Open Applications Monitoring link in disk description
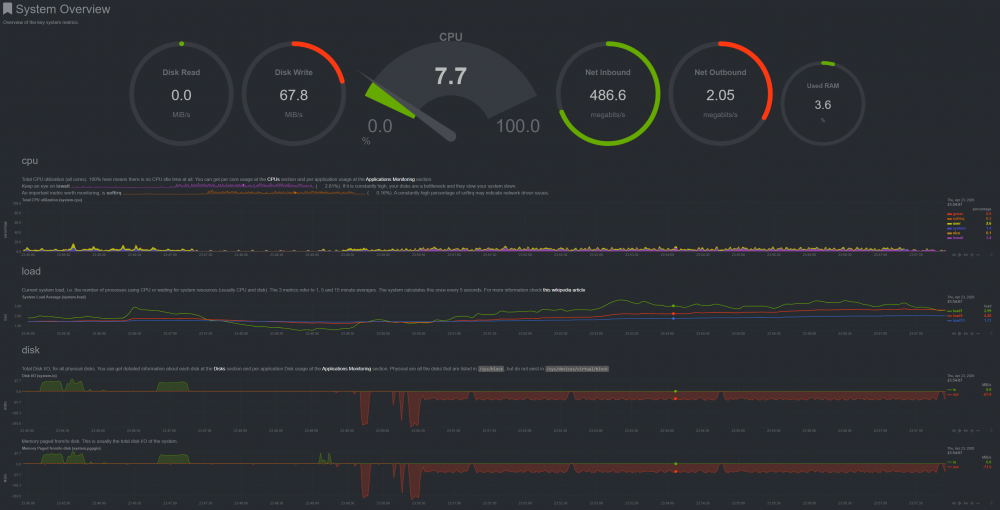Viewport: 1000px width, 510px height. coord(346,368)
